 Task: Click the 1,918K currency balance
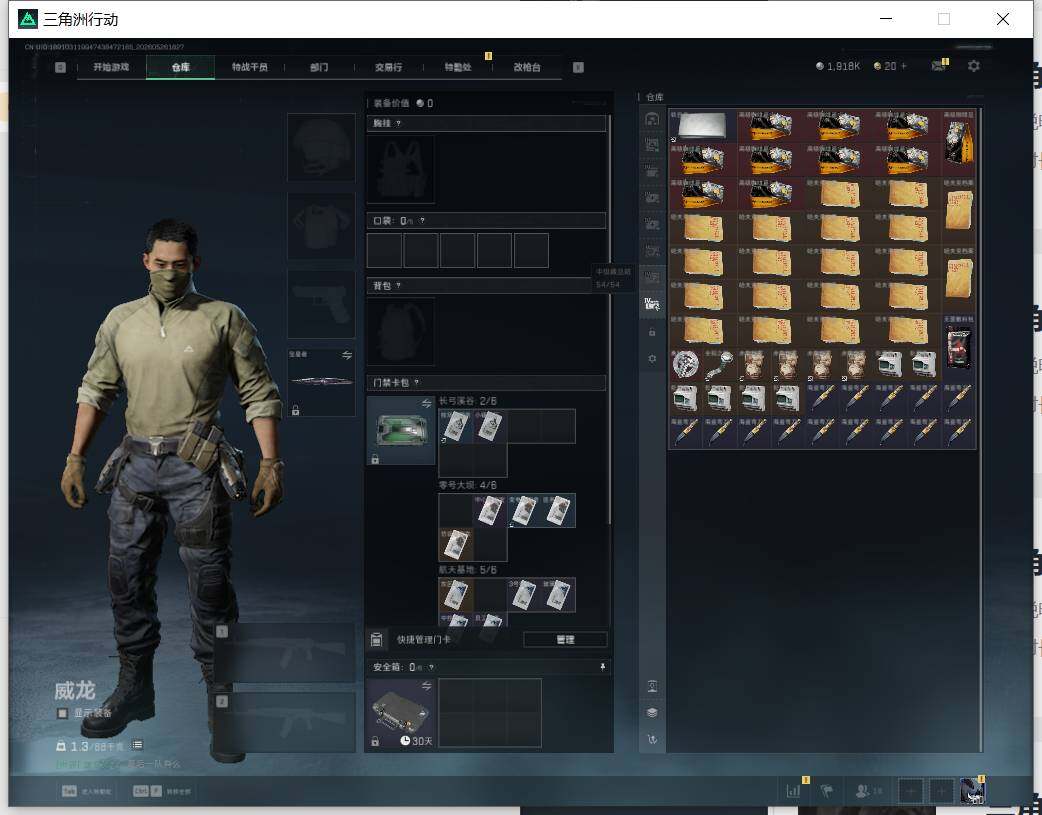click(x=838, y=66)
